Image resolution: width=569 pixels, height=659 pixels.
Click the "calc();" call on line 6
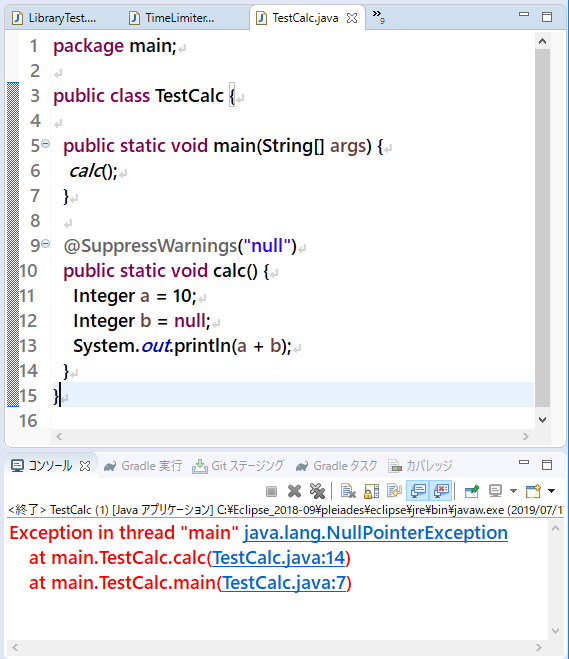tap(93, 171)
